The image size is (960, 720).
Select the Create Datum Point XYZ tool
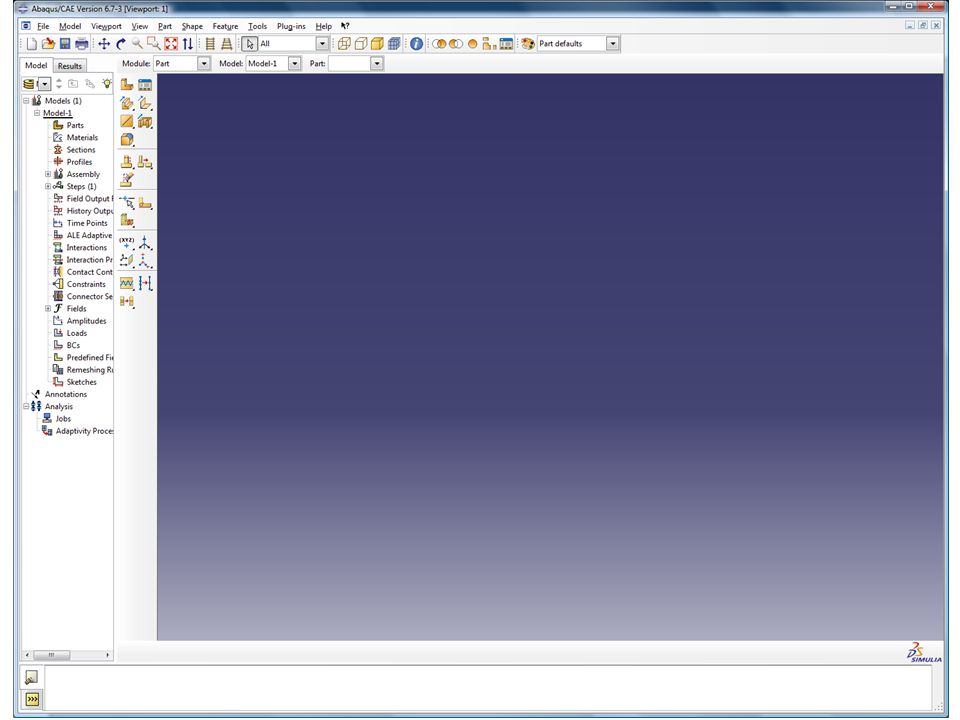pos(127,243)
